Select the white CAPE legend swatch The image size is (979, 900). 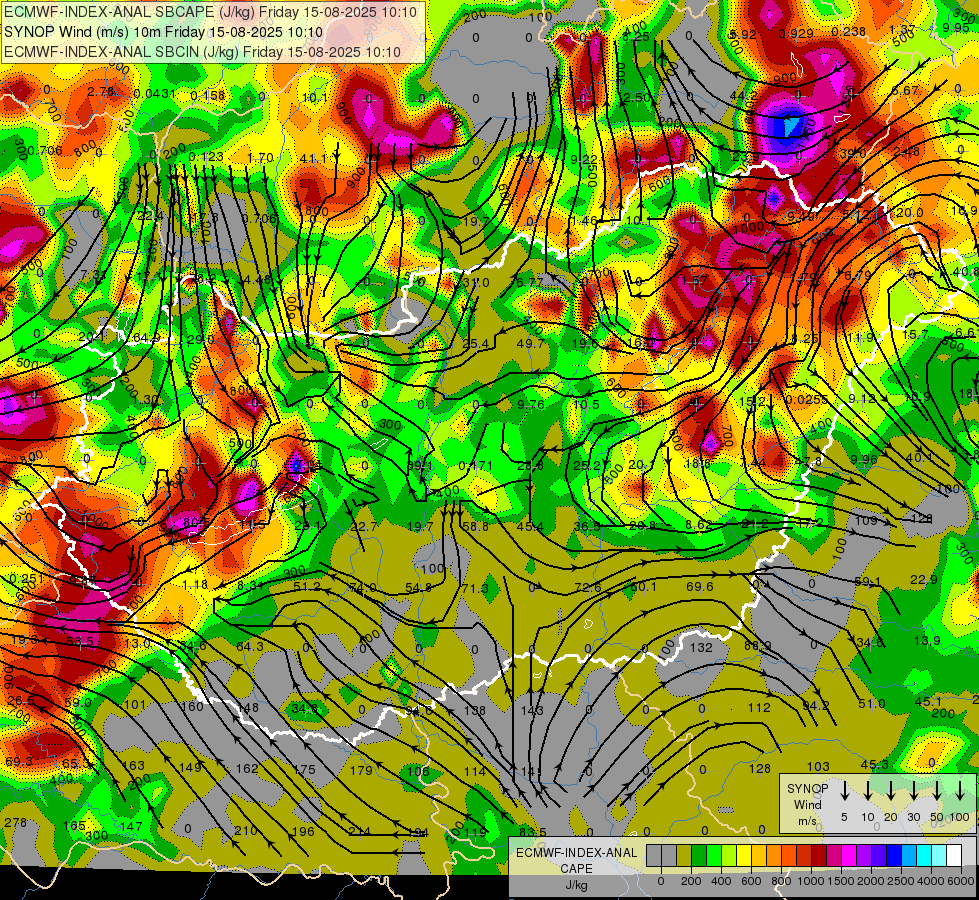tap(954, 855)
